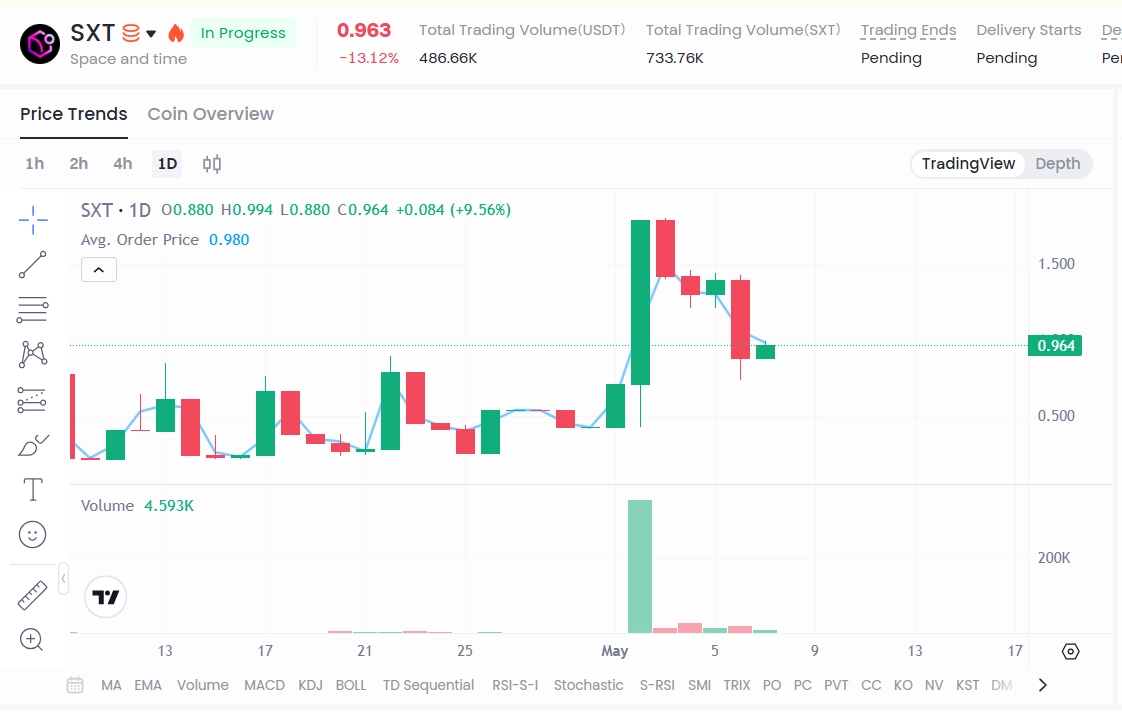
Task: Open the XABCD pattern tool
Action: pyautogui.click(x=33, y=355)
